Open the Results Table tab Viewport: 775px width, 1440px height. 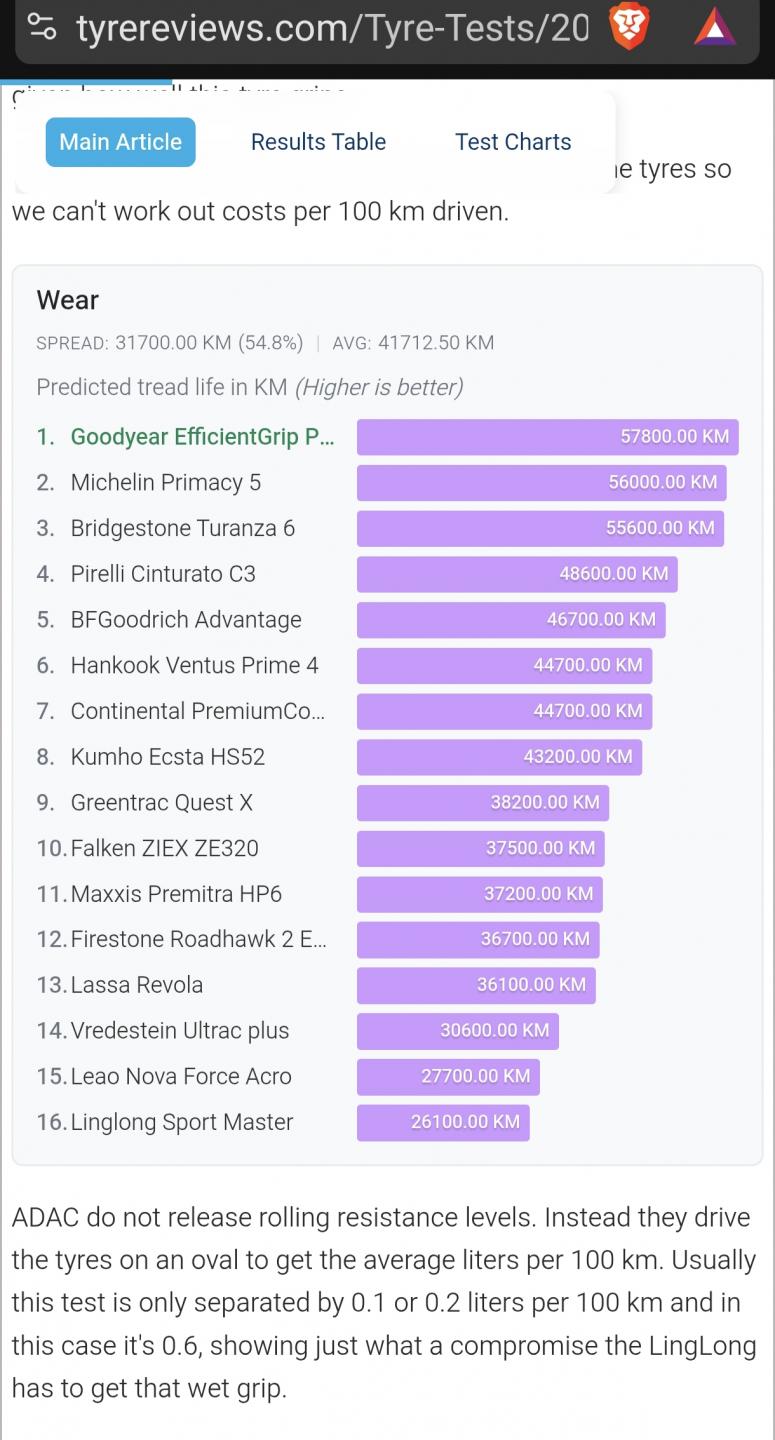318,142
